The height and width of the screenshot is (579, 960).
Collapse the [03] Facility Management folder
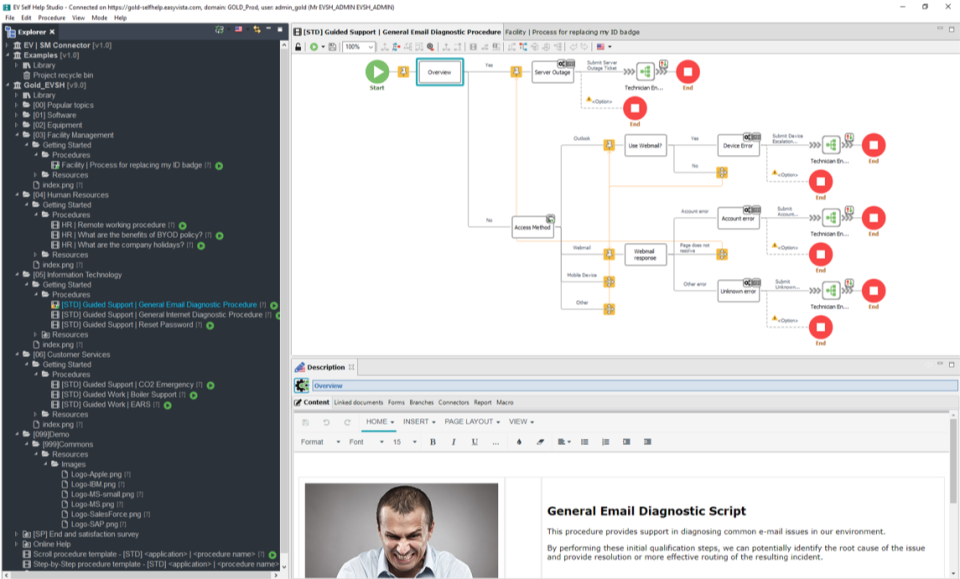[17, 135]
